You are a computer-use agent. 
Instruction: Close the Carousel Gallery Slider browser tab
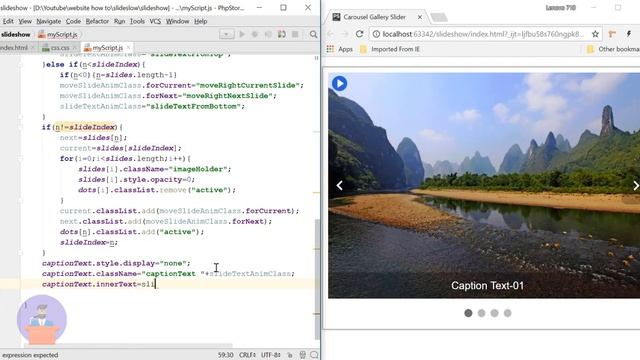(420, 17)
